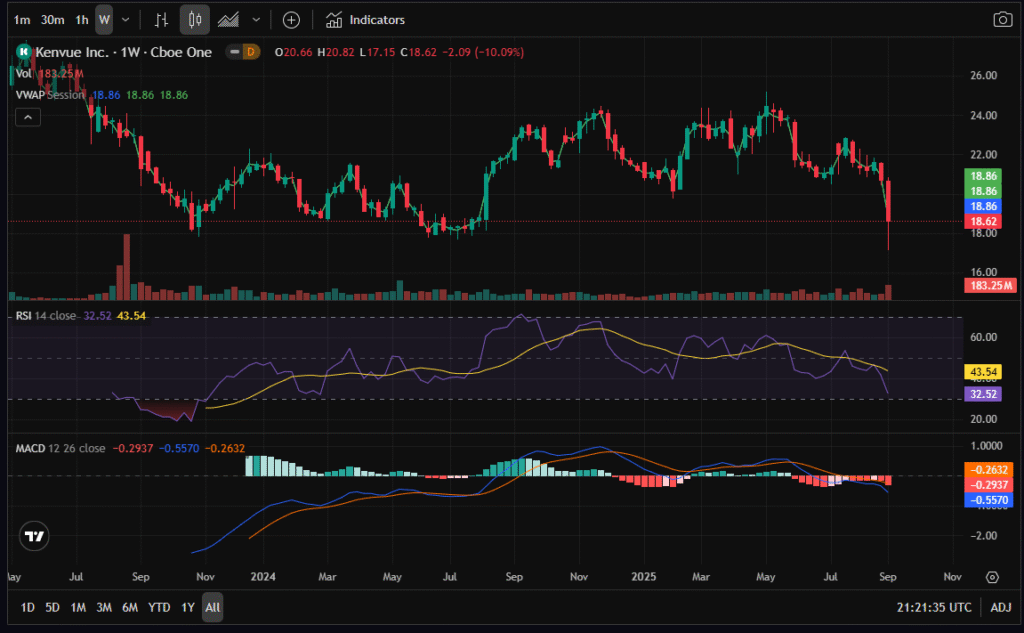Select the YTD date range tab
This screenshot has height=633, width=1024.
158,607
